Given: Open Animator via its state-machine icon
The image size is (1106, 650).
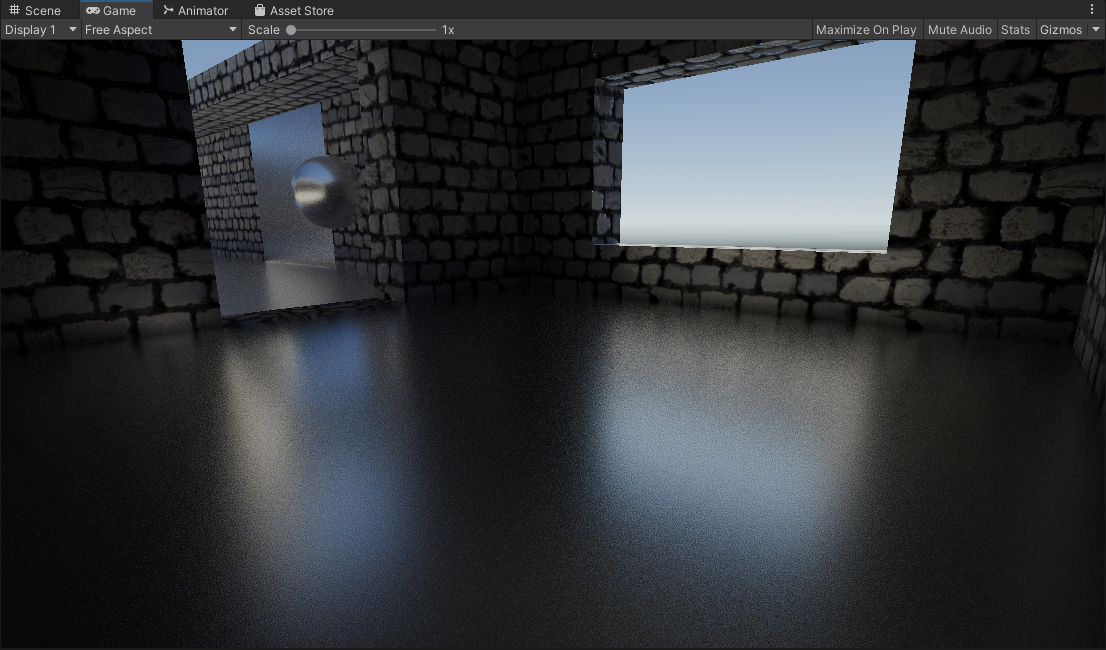Looking at the screenshot, I should coord(168,10).
